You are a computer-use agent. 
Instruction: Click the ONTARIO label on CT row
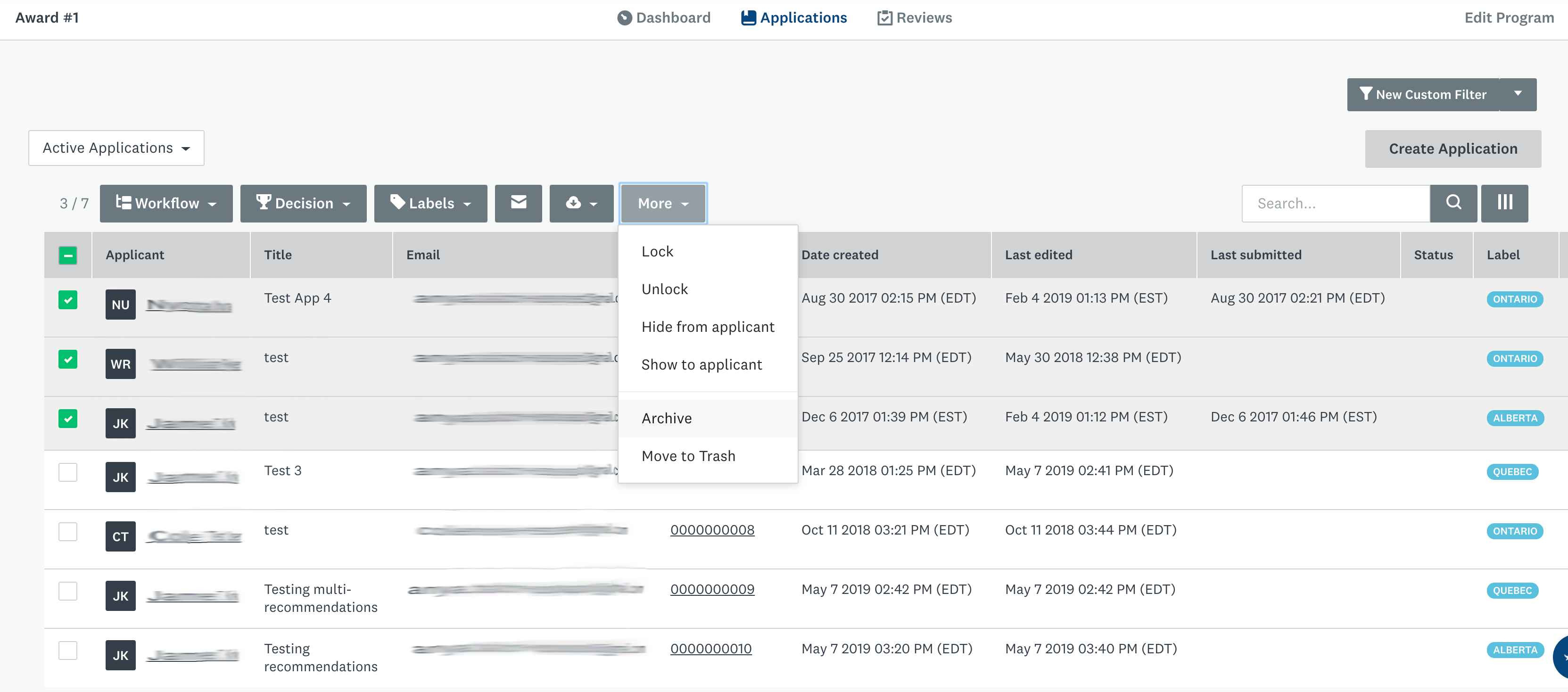(x=1514, y=531)
